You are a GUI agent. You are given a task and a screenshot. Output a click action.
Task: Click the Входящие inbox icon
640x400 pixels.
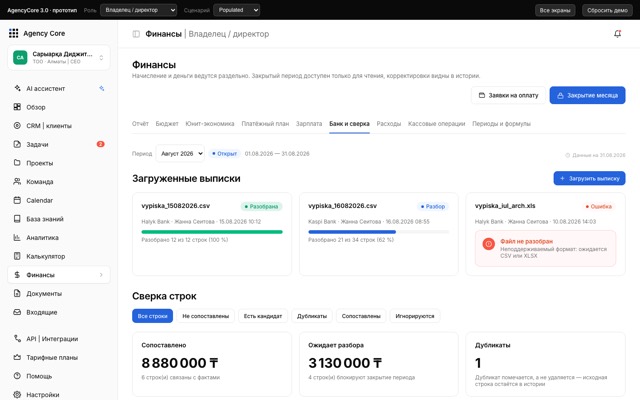point(17,312)
